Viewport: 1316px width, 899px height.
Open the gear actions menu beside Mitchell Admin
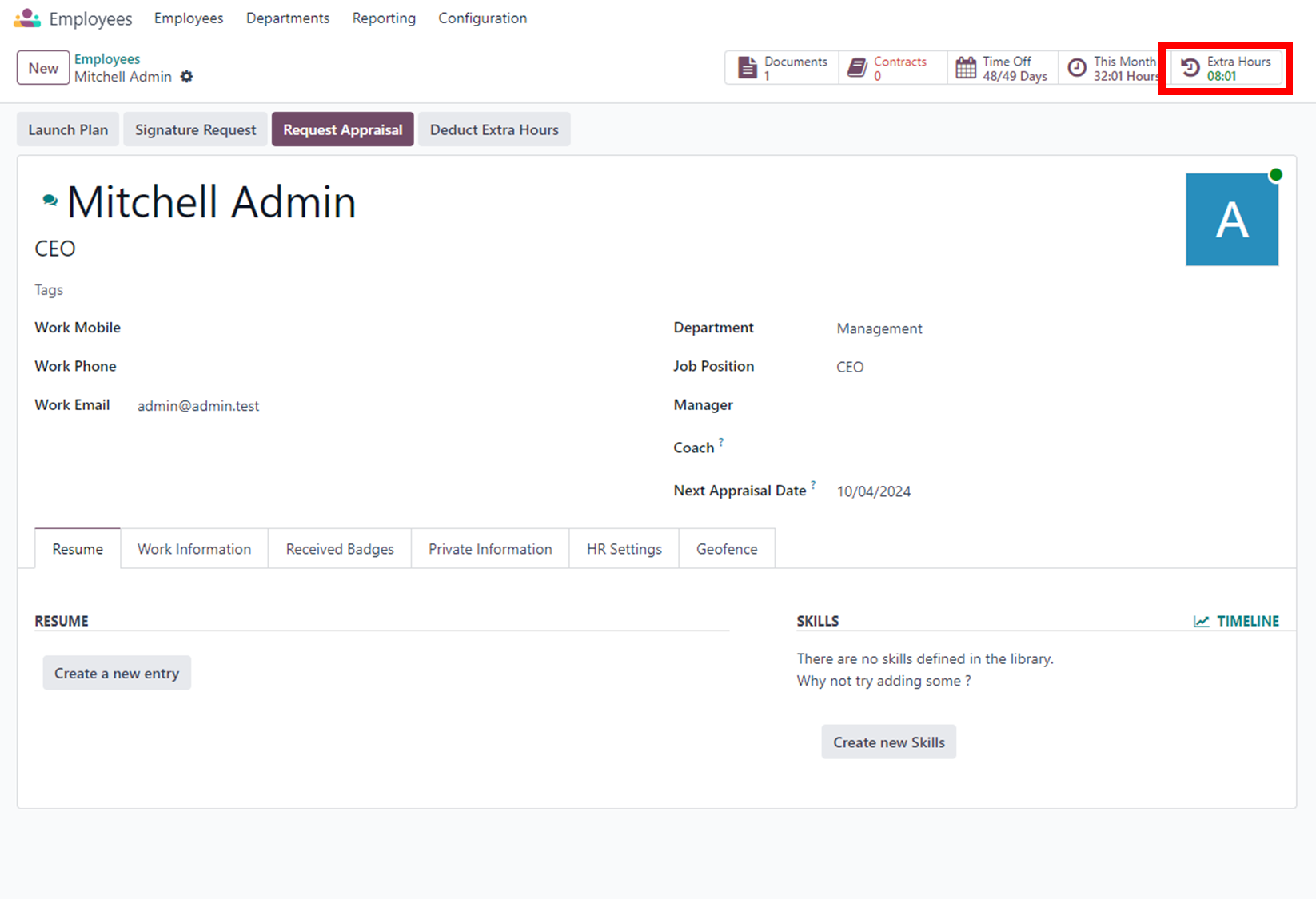pyautogui.click(x=186, y=77)
